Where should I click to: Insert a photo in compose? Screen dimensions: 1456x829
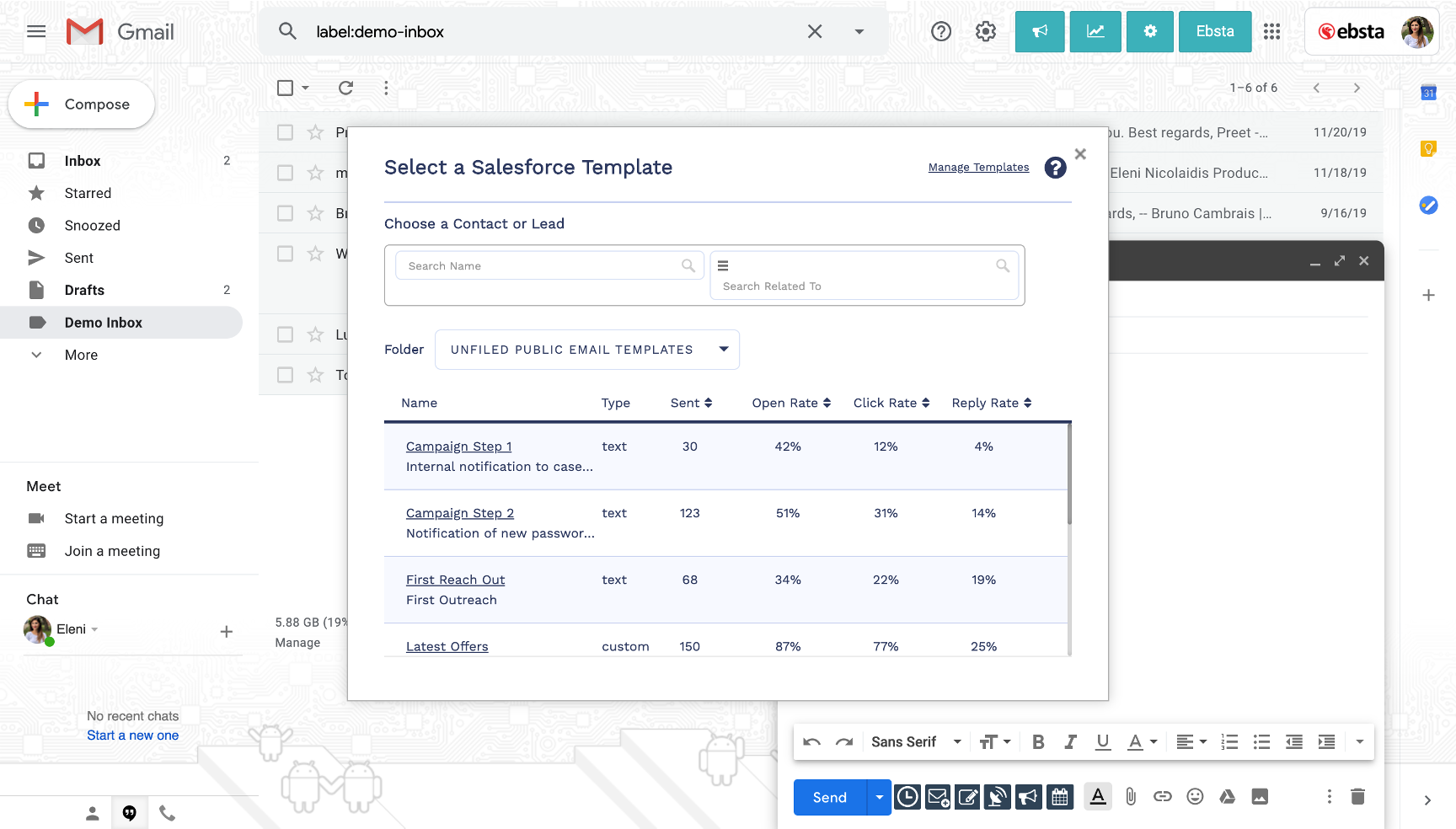click(1260, 797)
